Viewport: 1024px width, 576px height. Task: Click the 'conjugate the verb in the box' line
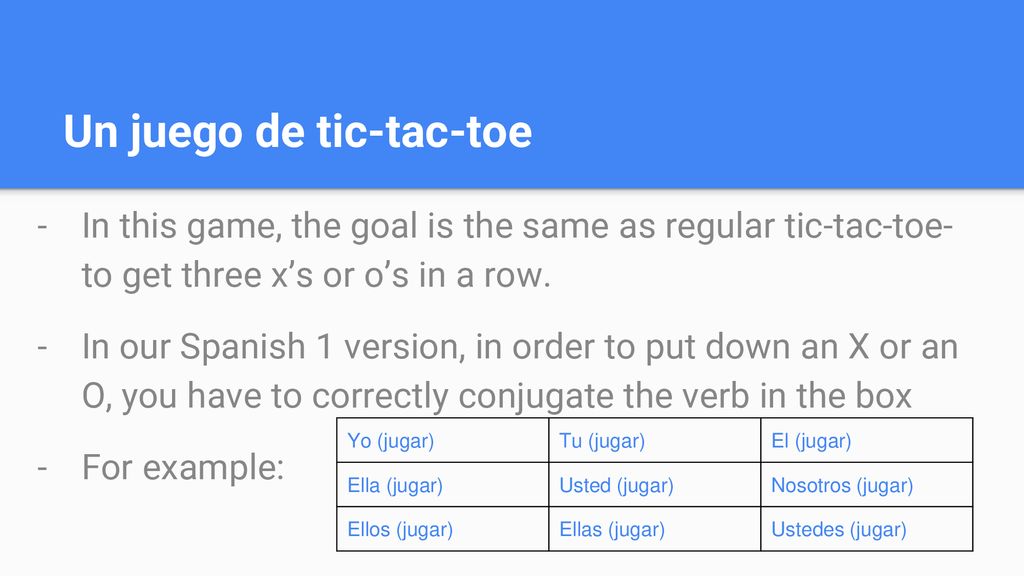point(496,396)
